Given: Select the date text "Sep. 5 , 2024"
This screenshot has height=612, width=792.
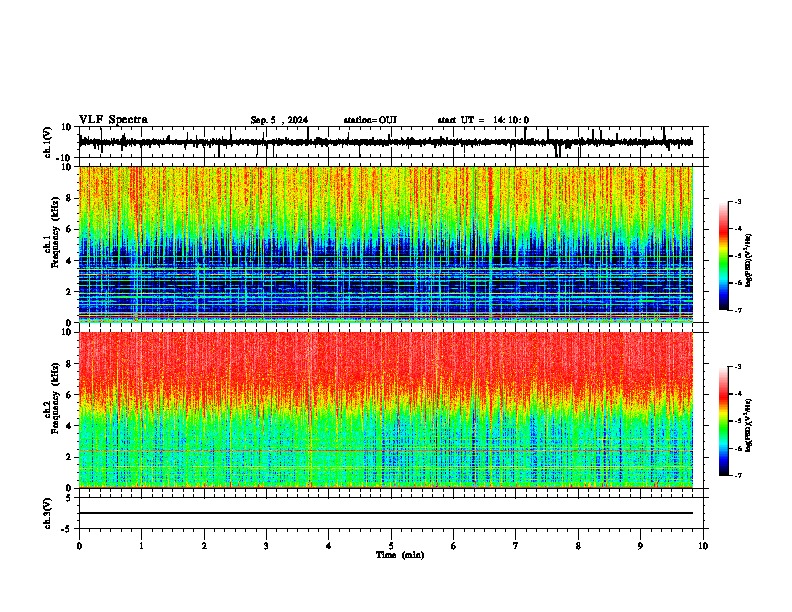Looking at the screenshot, I should click(279, 120).
